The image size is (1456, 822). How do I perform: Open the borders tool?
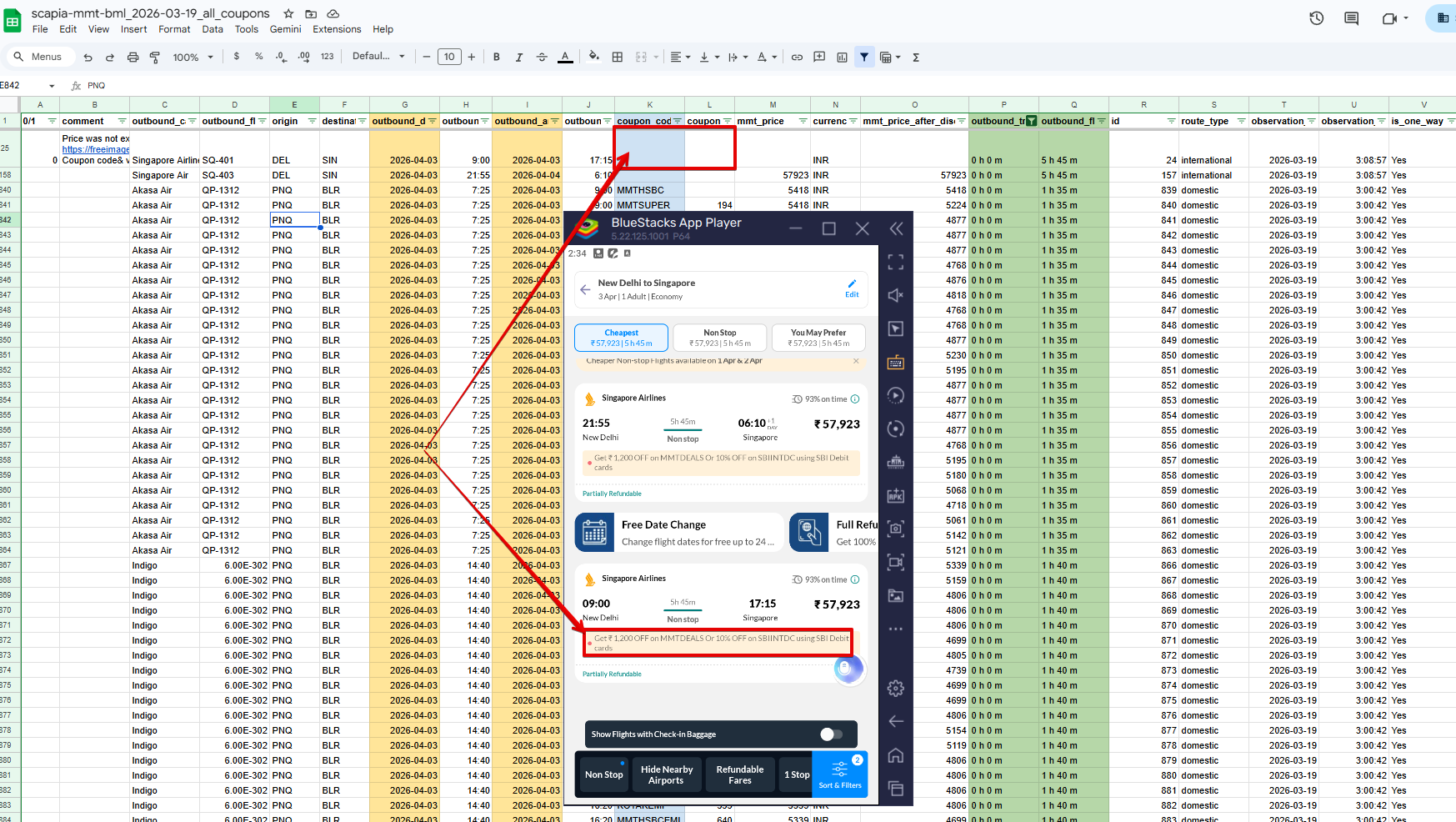[x=618, y=58]
